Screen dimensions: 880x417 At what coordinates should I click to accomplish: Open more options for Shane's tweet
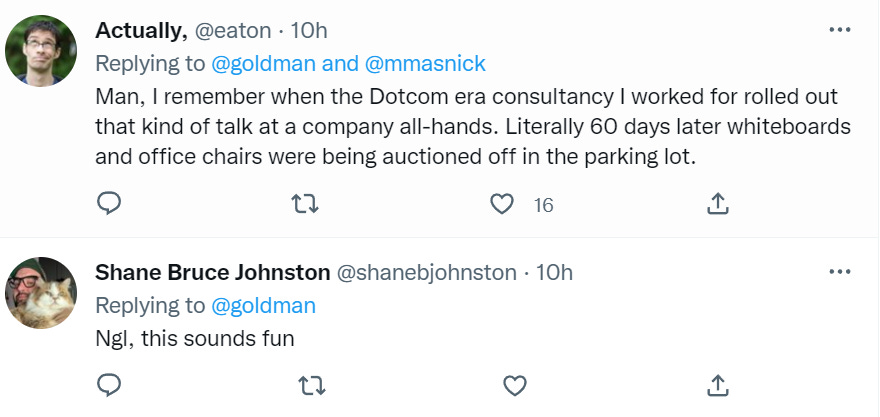[x=839, y=272]
